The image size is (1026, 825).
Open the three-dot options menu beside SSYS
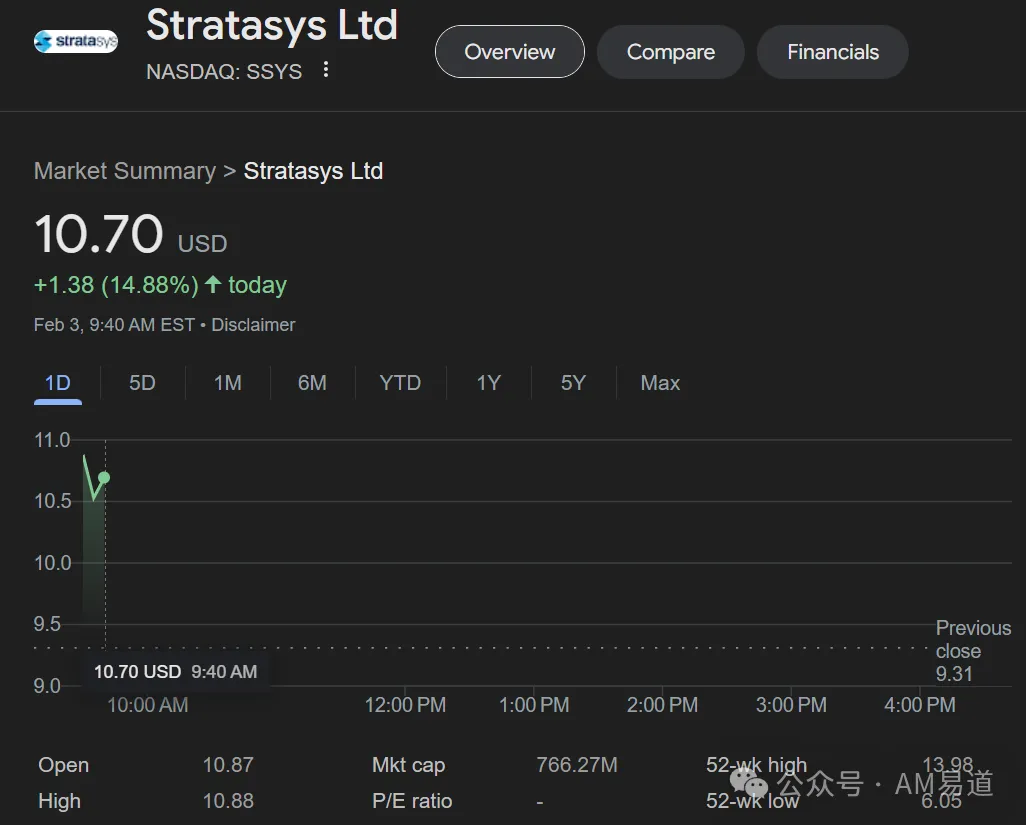(326, 69)
